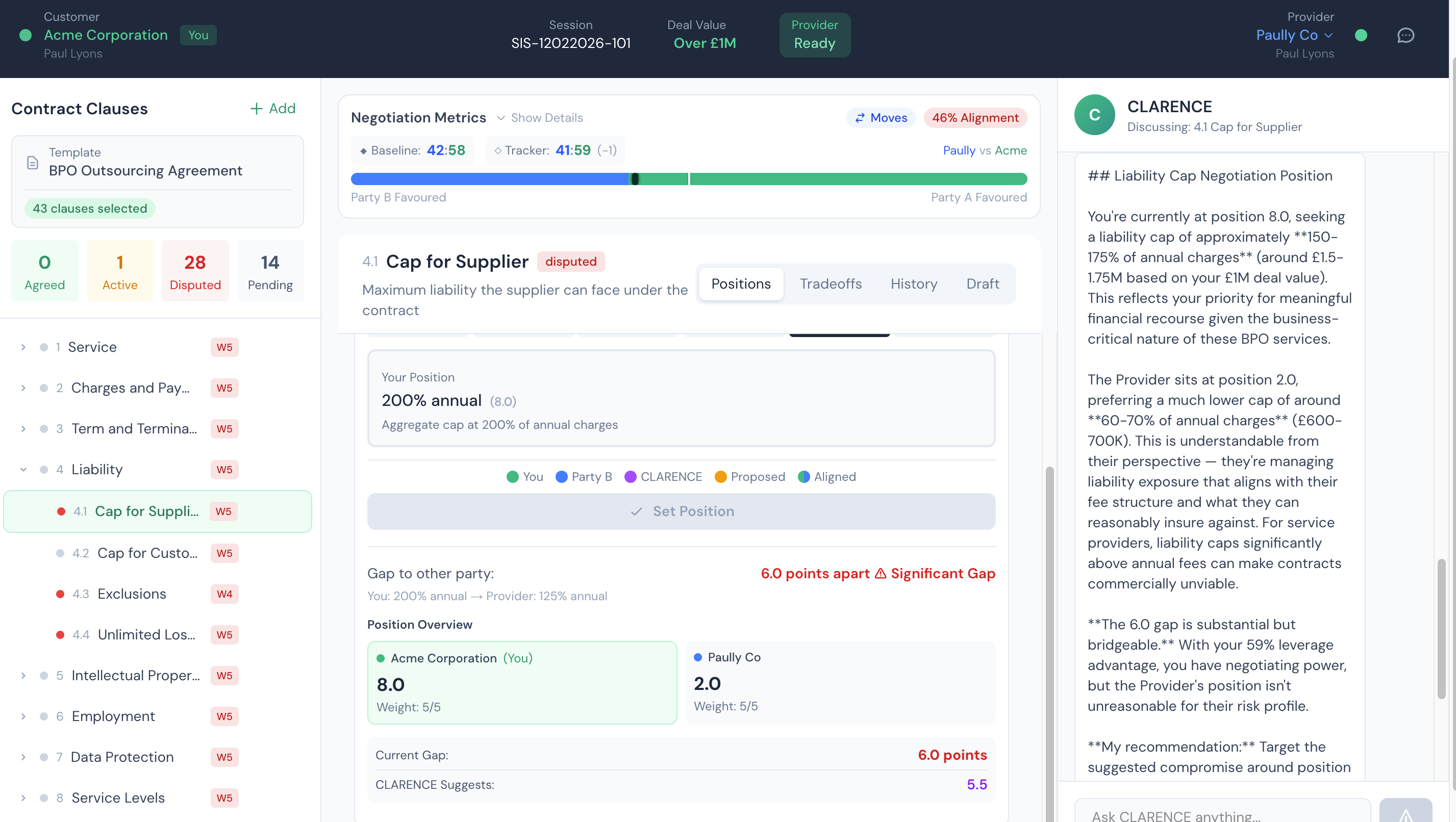The width and height of the screenshot is (1456, 822).
Task: Select the 4.4 Unlimited Losses clause
Action: [146, 634]
